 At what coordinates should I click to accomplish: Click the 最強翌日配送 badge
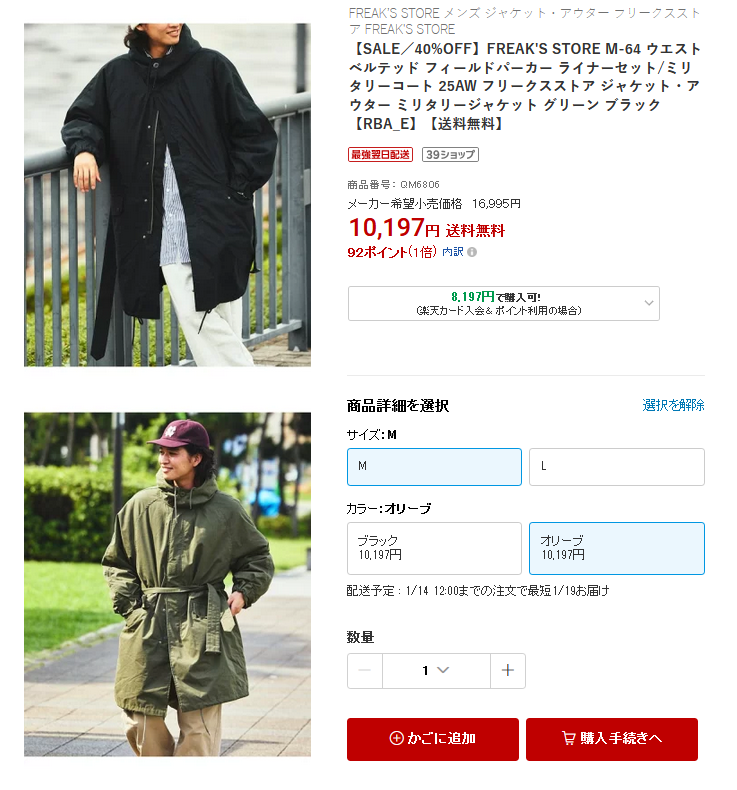(x=380, y=155)
